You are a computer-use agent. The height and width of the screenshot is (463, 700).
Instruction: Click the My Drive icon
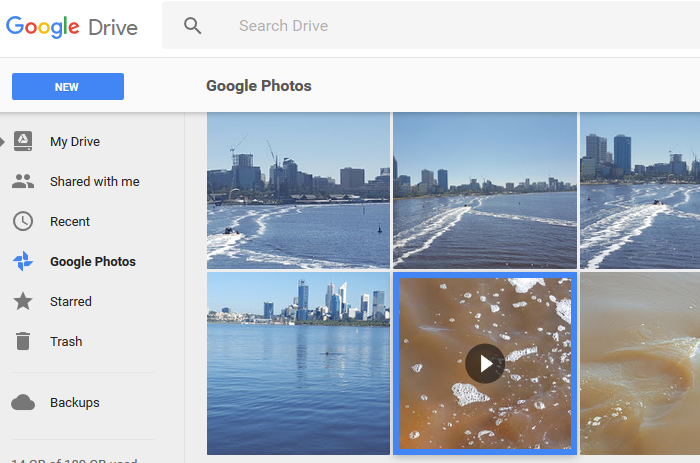pos(23,142)
